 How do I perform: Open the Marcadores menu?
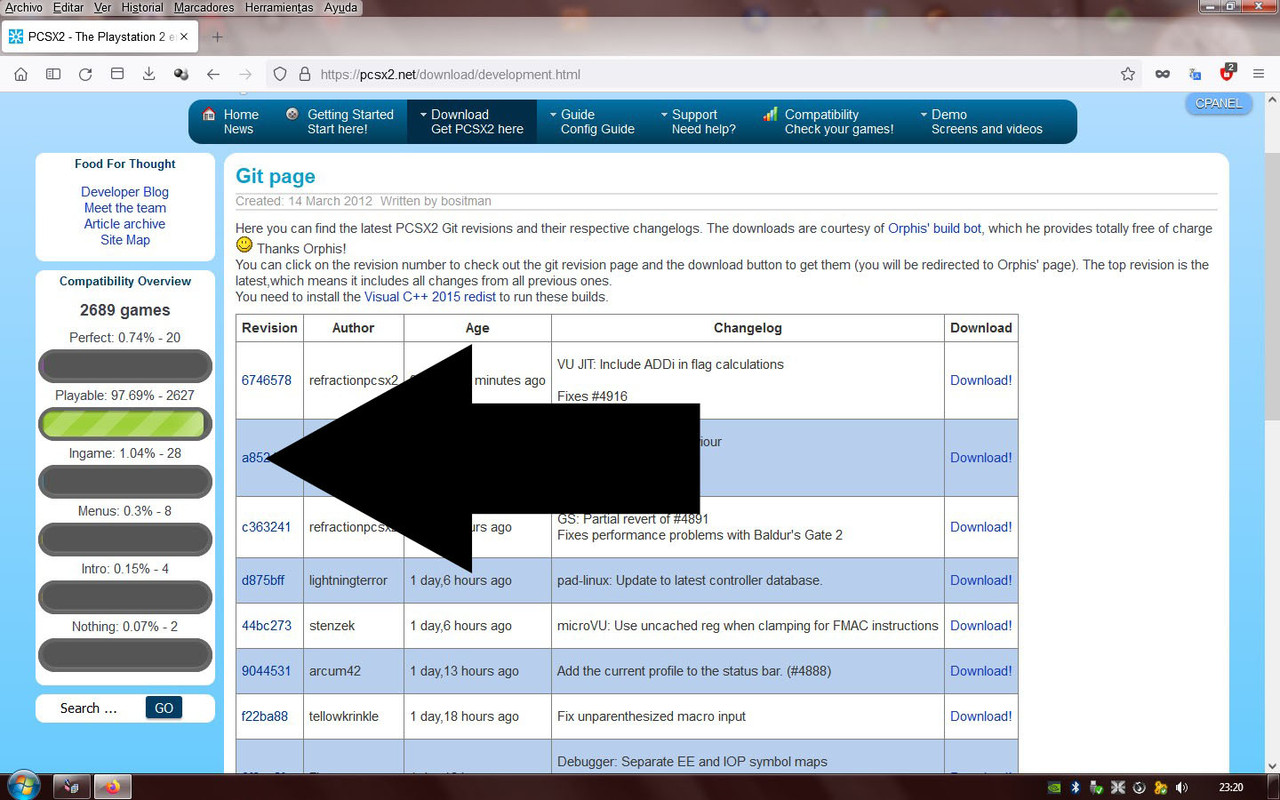(204, 7)
